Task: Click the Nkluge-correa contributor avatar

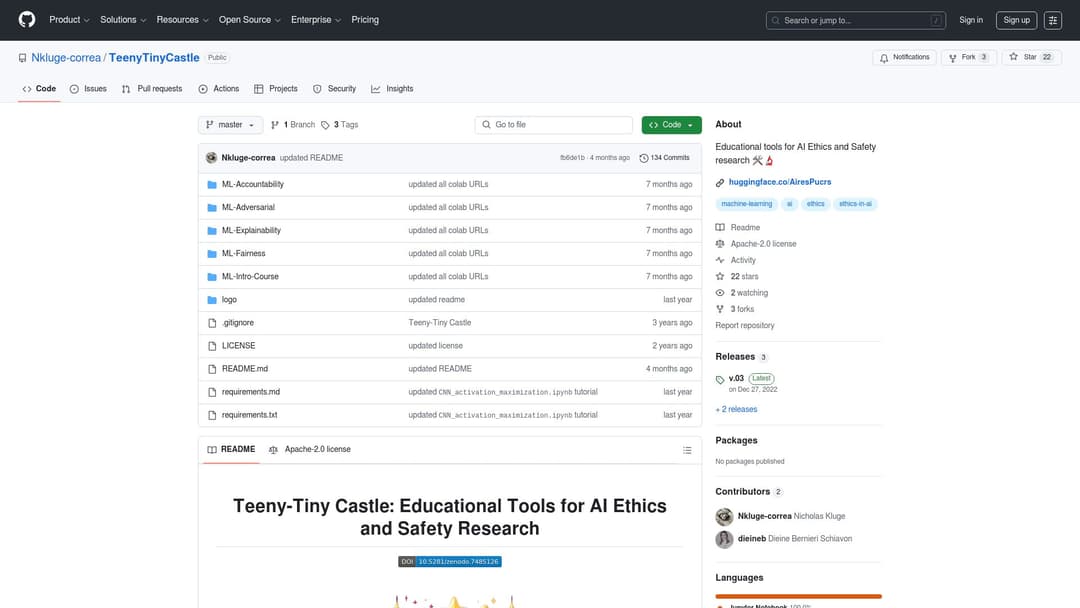Action: click(x=724, y=516)
